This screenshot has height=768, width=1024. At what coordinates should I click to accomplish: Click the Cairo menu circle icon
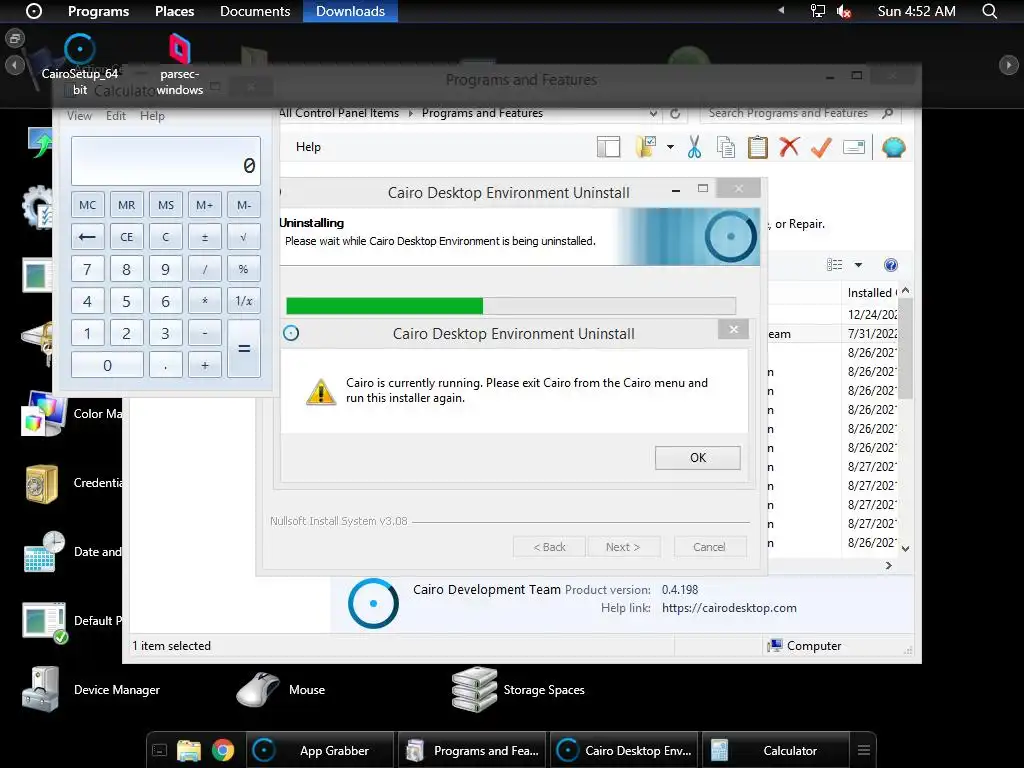pyautogui.click(x=34, y=11)
